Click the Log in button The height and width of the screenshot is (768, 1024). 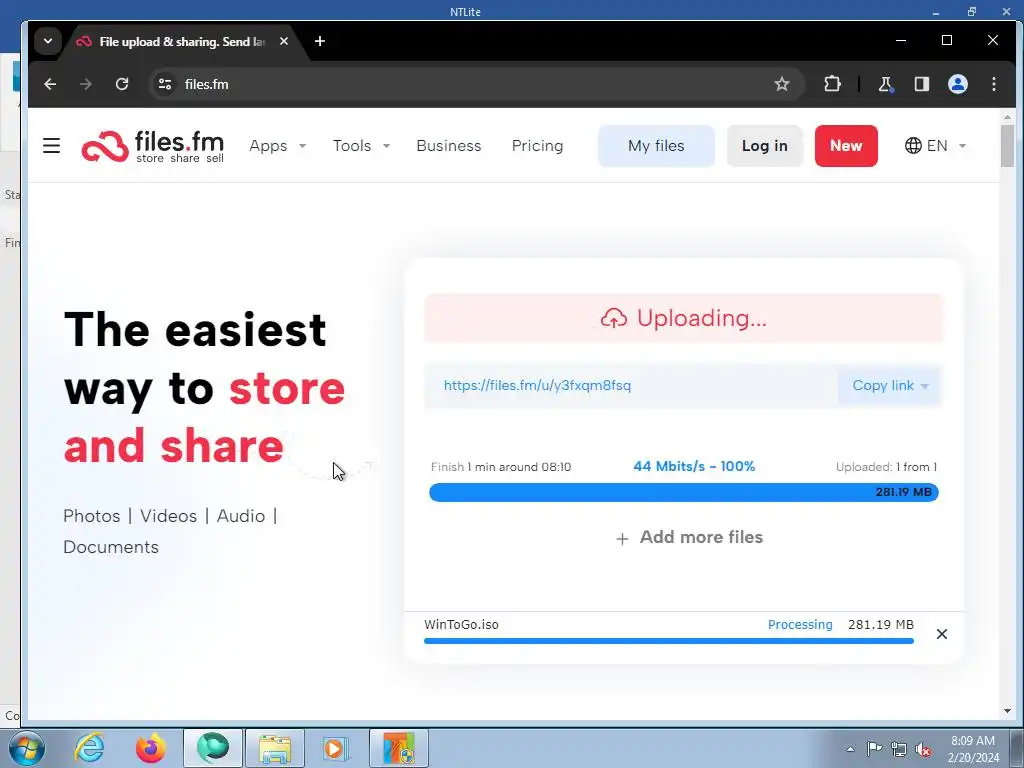tap(765, 146)
